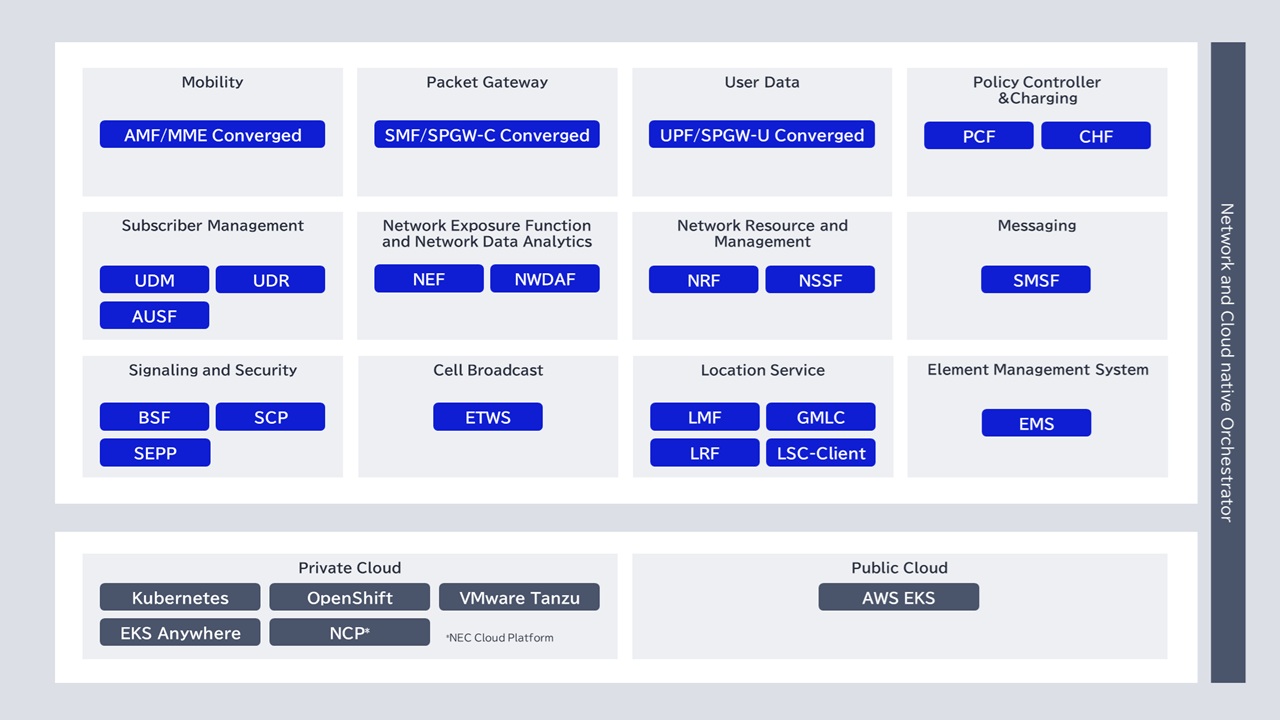Viewport: 1280px width, 720px height.
Task: Select the SMSF messaging box
Action: click(x=1036, y=280)
